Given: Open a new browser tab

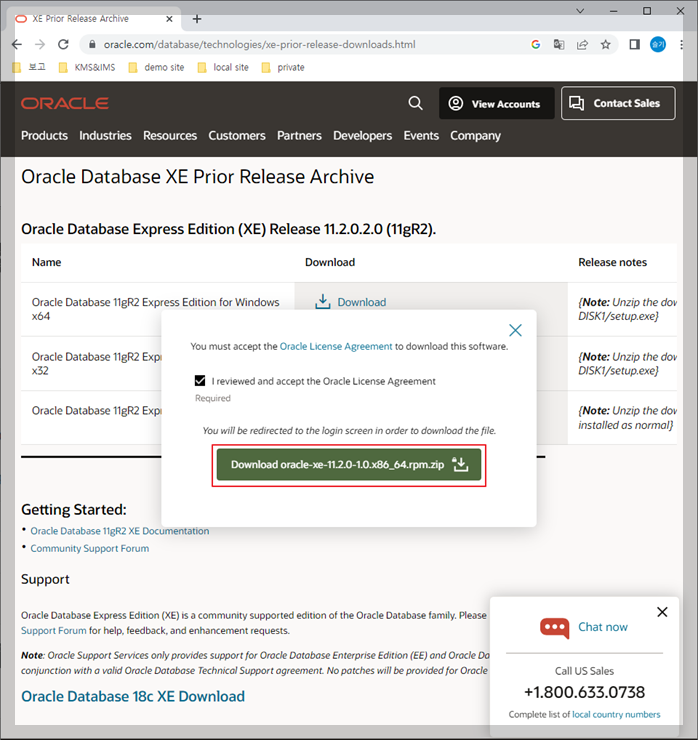Looking at the screenshot, I should (197, 19).
